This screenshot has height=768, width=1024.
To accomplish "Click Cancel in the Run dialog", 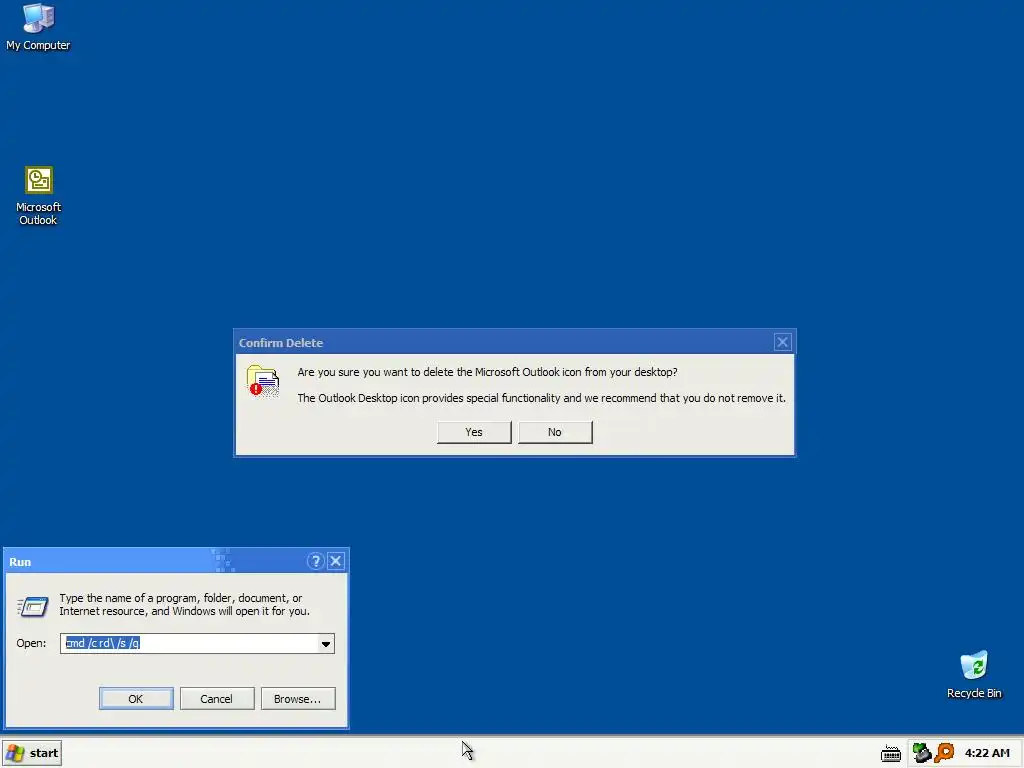I will coord(217,699).
